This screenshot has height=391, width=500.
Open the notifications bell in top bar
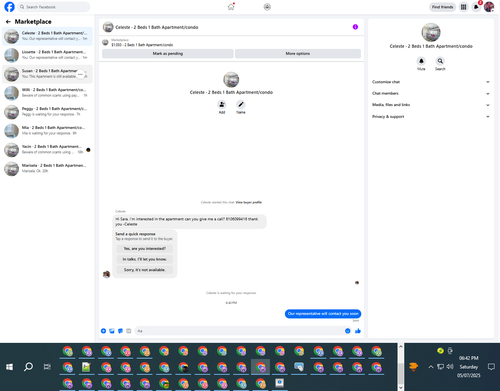(476, 7)
